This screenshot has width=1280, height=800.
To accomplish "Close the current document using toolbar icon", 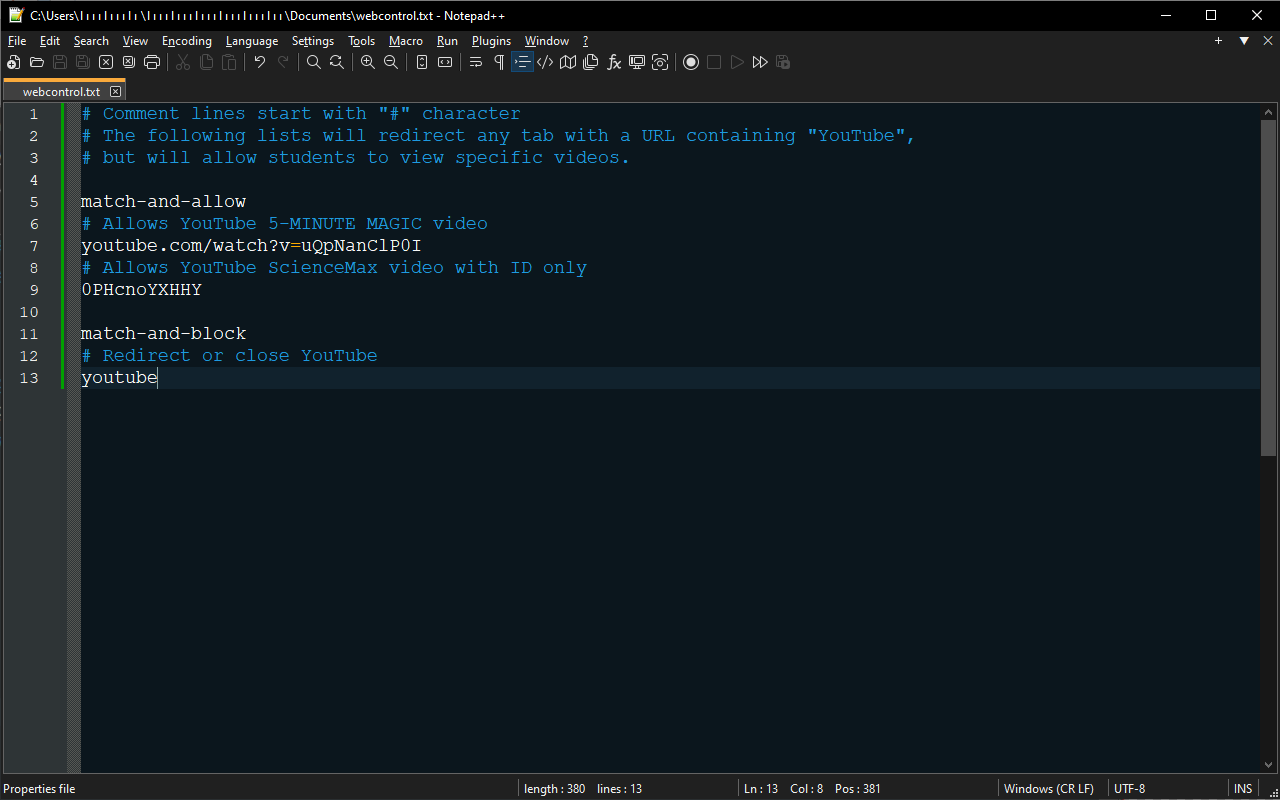I will (106, 62).
